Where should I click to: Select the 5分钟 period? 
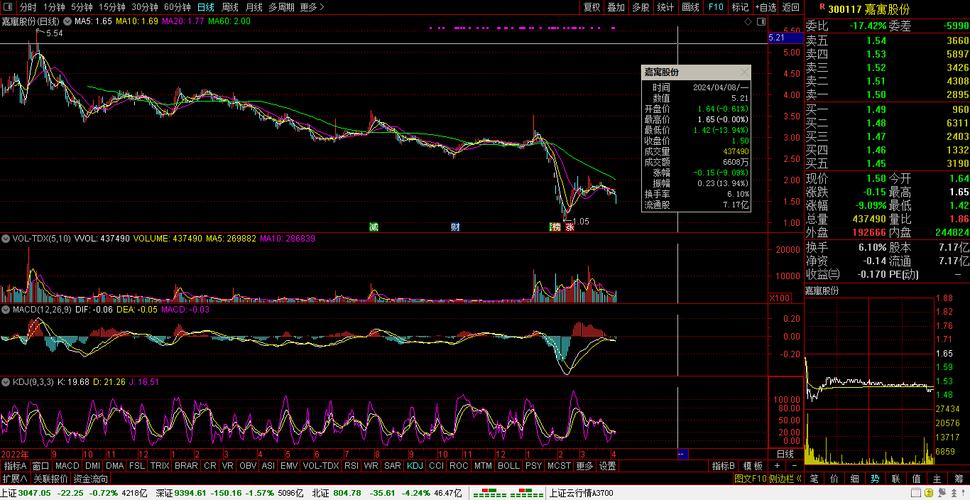pyautogui.click(x=82, y=7)
